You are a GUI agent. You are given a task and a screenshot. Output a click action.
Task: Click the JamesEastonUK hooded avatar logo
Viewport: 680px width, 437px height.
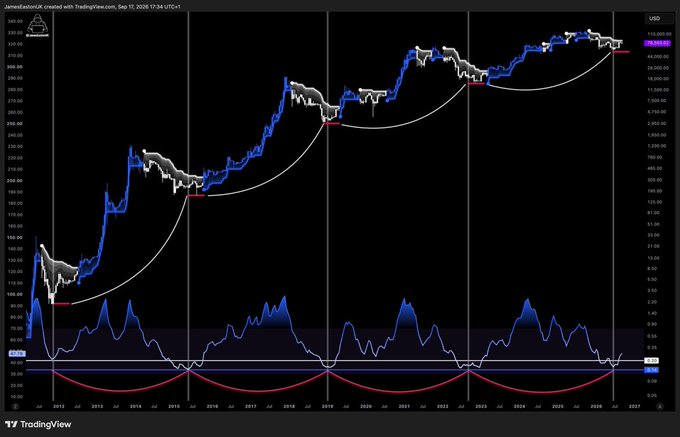pos(37,24)
